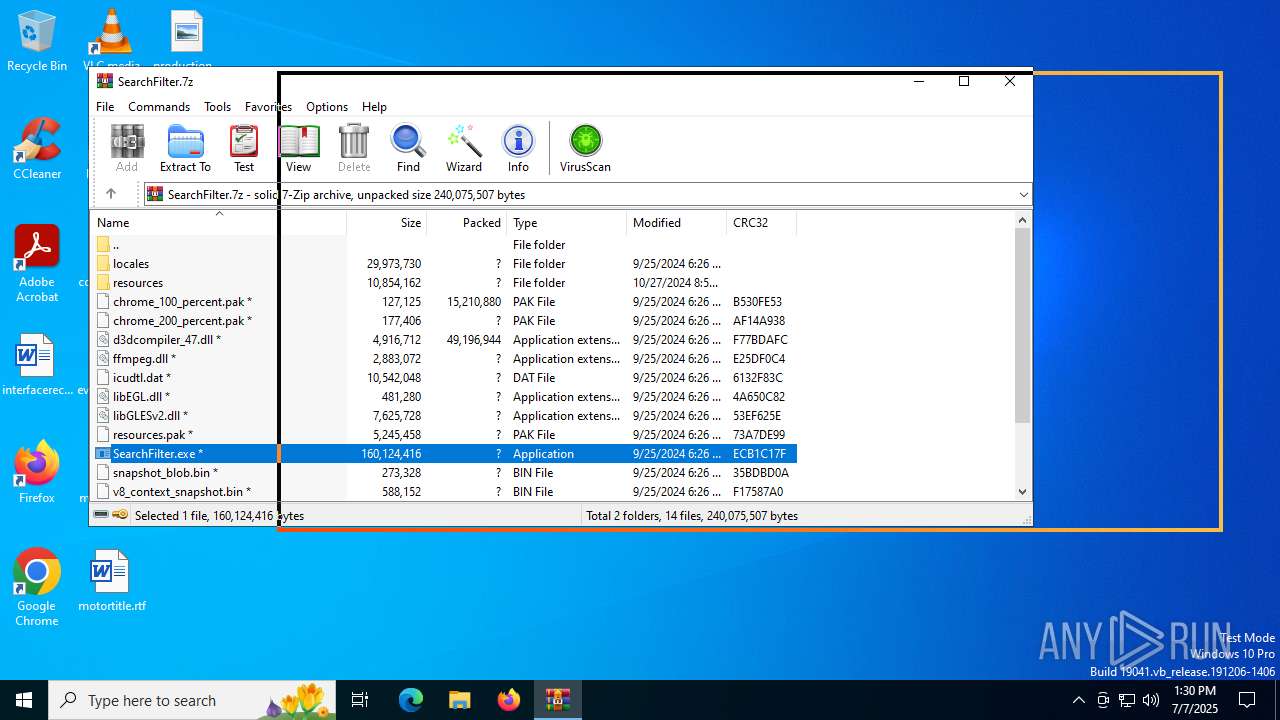Select d3dcompiler_47.dll file
This screenshot has height=720, width=1280.
(444, 340)
